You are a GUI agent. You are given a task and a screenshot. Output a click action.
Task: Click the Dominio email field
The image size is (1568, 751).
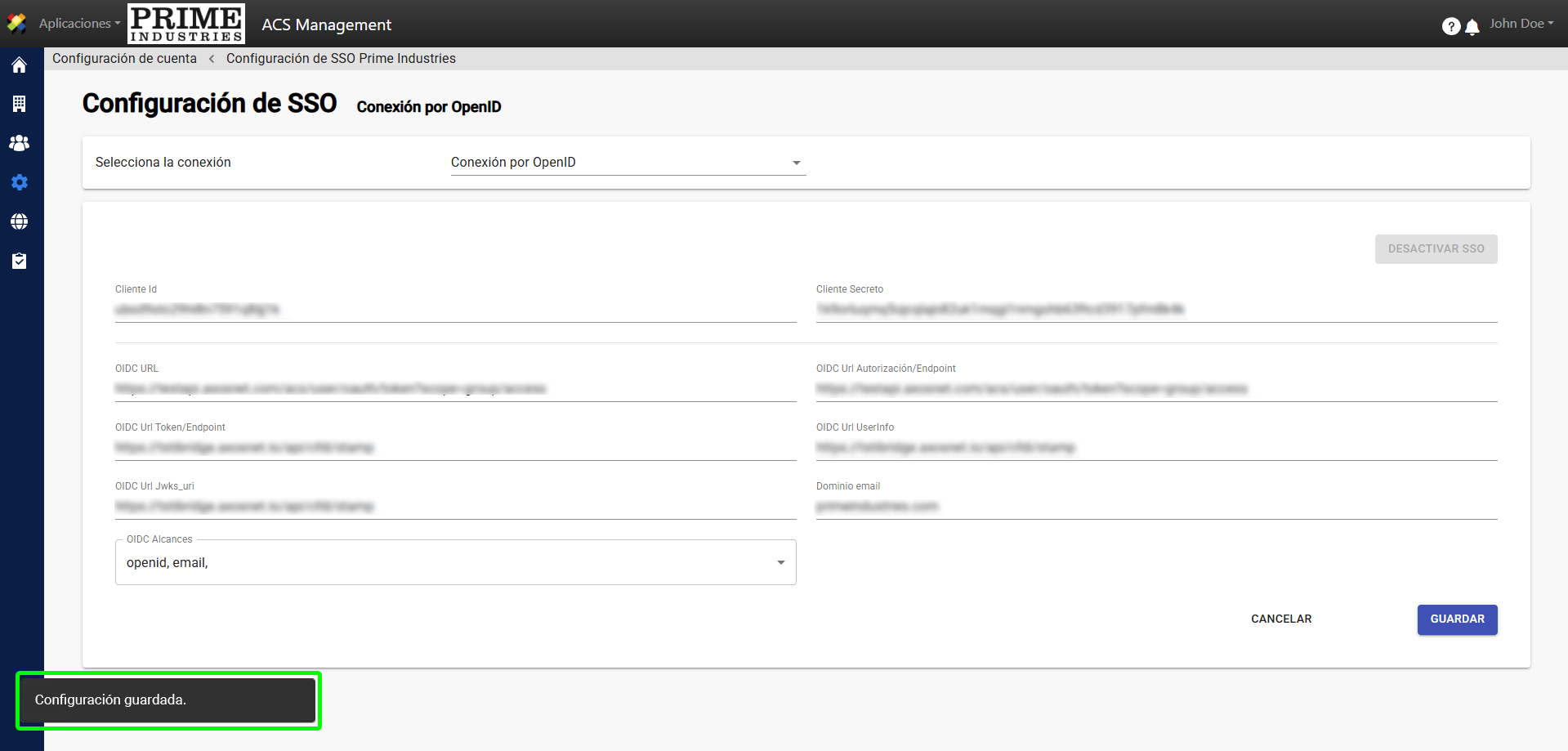click(x=1155, y=507)
